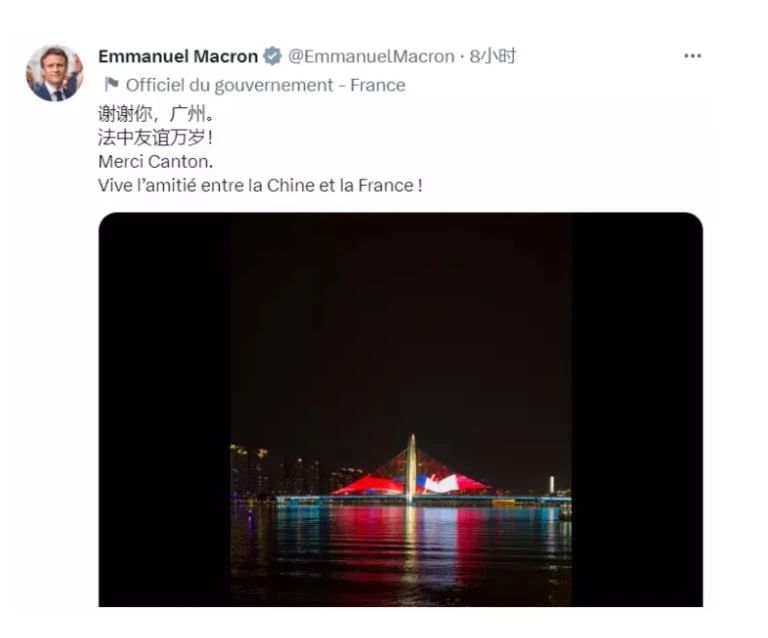This screenshot has height=638, width=768.
Task: Click the small white tower right of the bridge
Action: click(552, 485)
